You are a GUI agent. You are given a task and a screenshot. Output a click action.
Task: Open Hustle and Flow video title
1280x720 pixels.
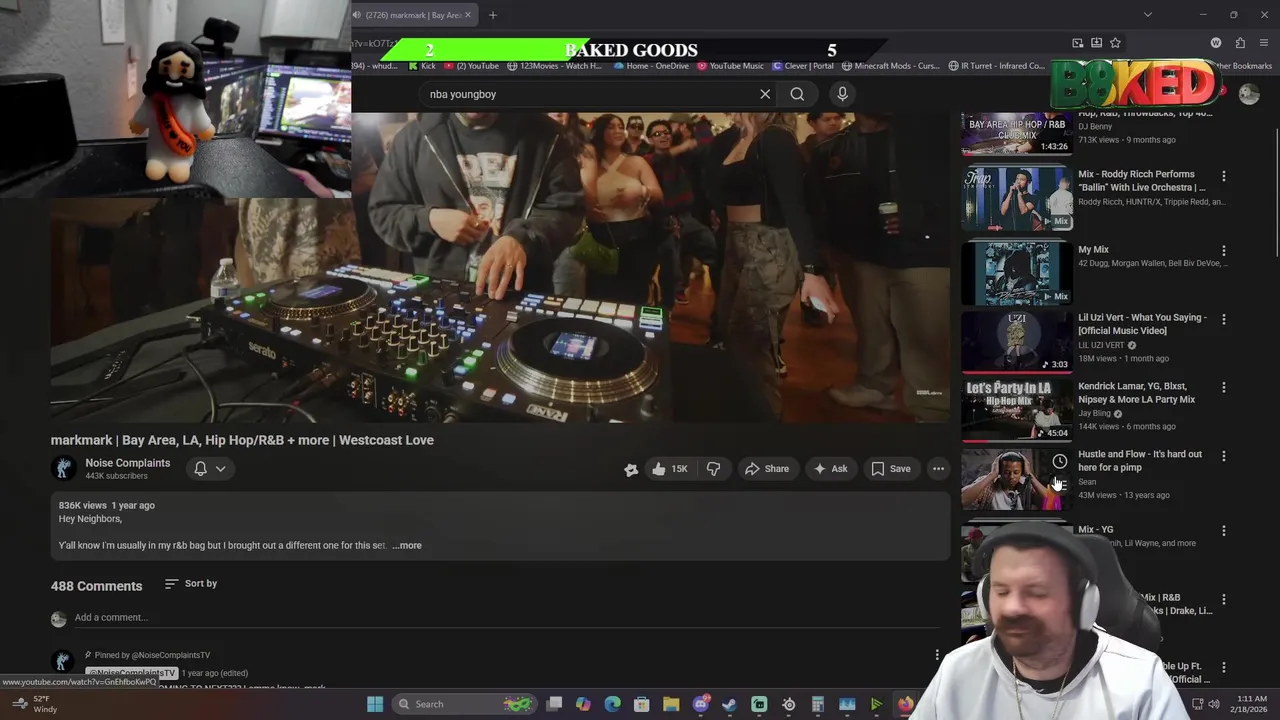pyautogui.click(x=1140, y=460)
